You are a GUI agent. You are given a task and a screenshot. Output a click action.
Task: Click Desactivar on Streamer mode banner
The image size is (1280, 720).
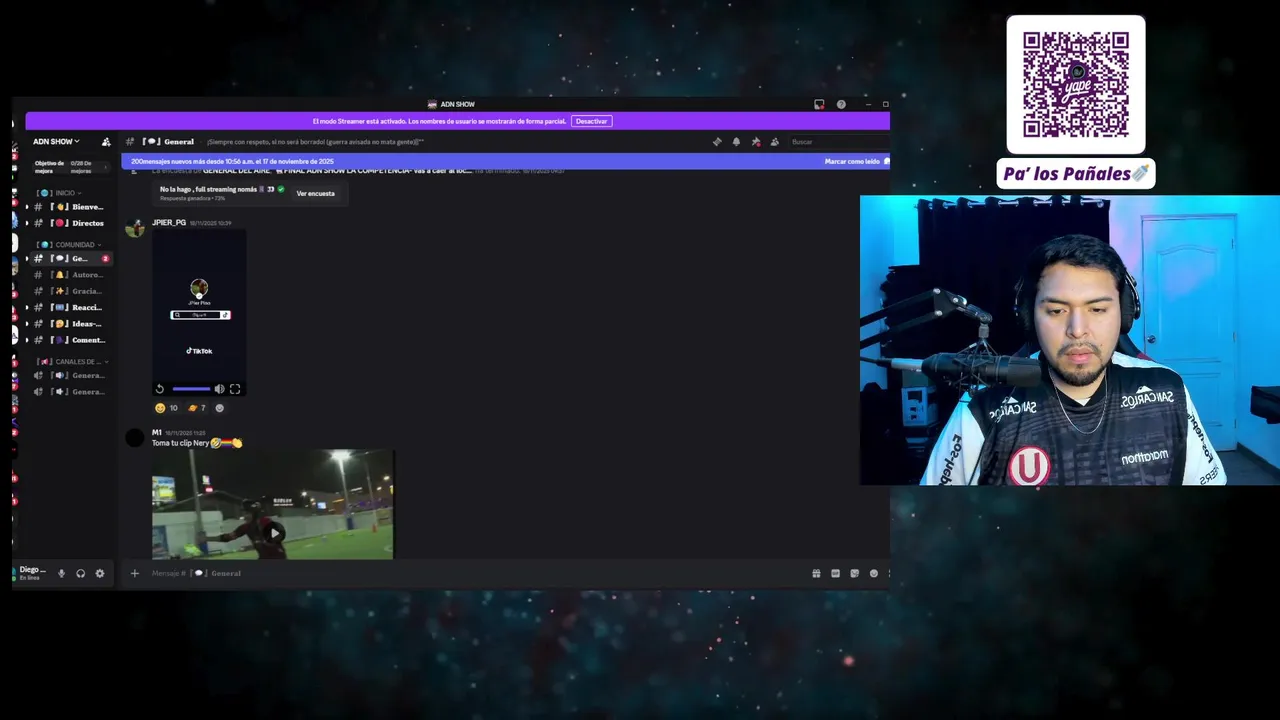591,121
